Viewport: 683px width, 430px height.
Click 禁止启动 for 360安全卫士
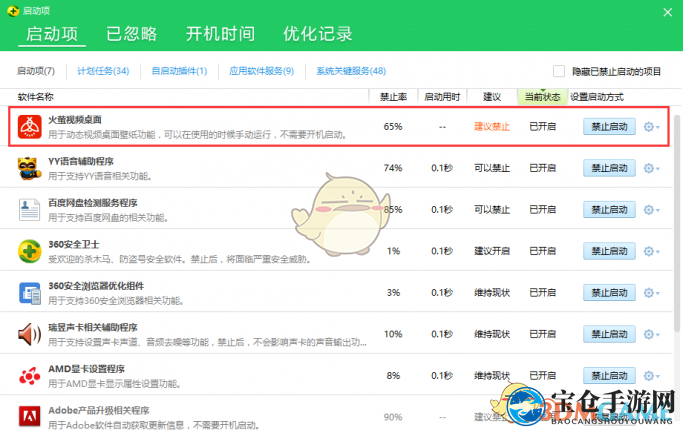click(609, 251)
